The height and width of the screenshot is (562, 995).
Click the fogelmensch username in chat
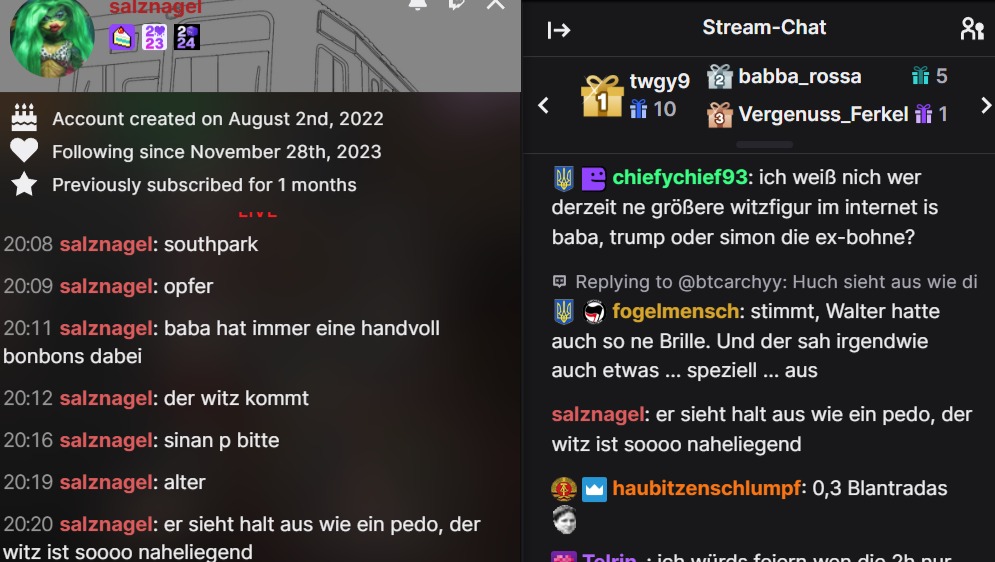tap(675, 311)
